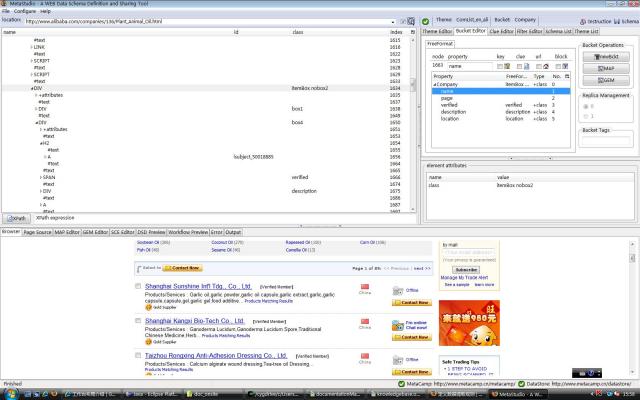The image size is (640, 400).
Task: Click the GEM button in Bucket Operations
Action: pos(606,80)
